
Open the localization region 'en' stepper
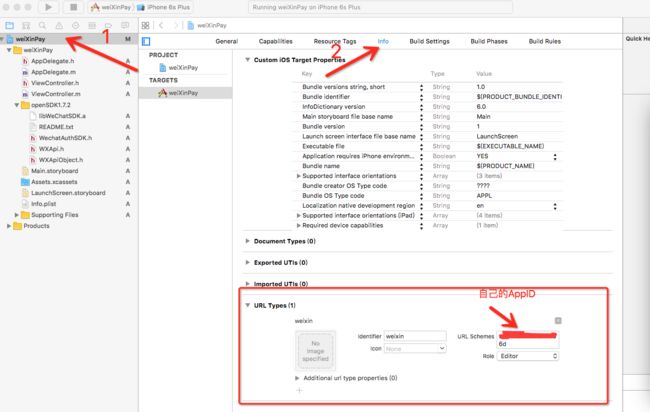click(555, 206)
